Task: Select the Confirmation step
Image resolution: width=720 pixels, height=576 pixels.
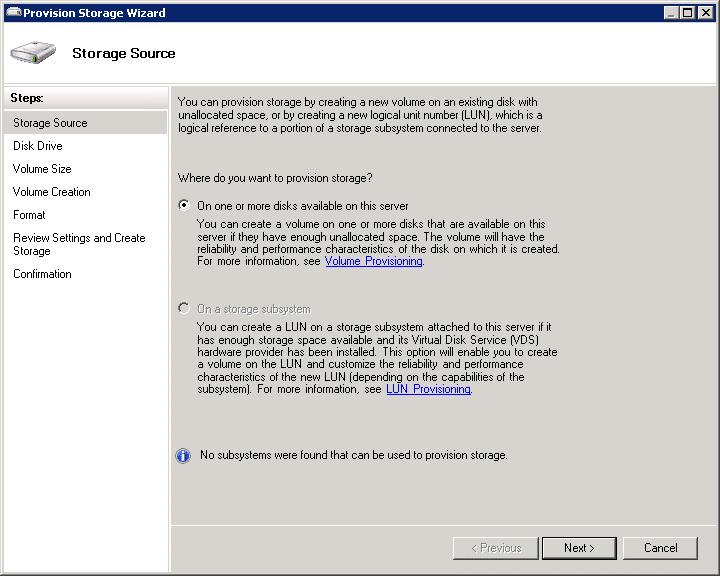Action: point(42,274)
